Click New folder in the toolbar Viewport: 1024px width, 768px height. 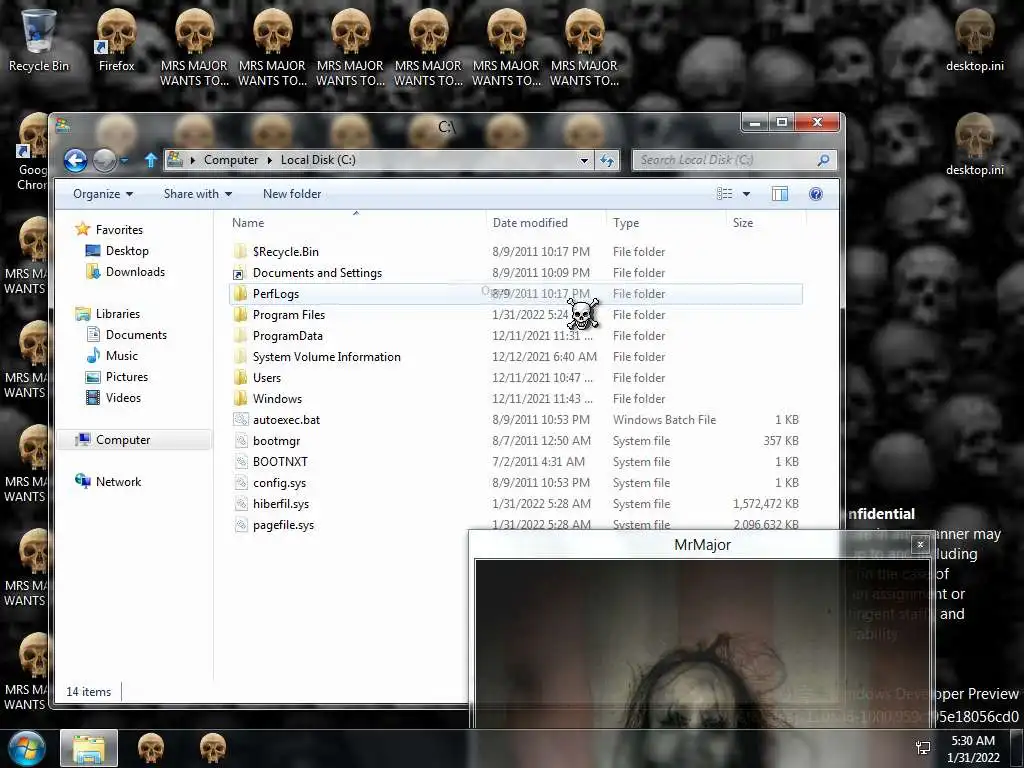292,194
